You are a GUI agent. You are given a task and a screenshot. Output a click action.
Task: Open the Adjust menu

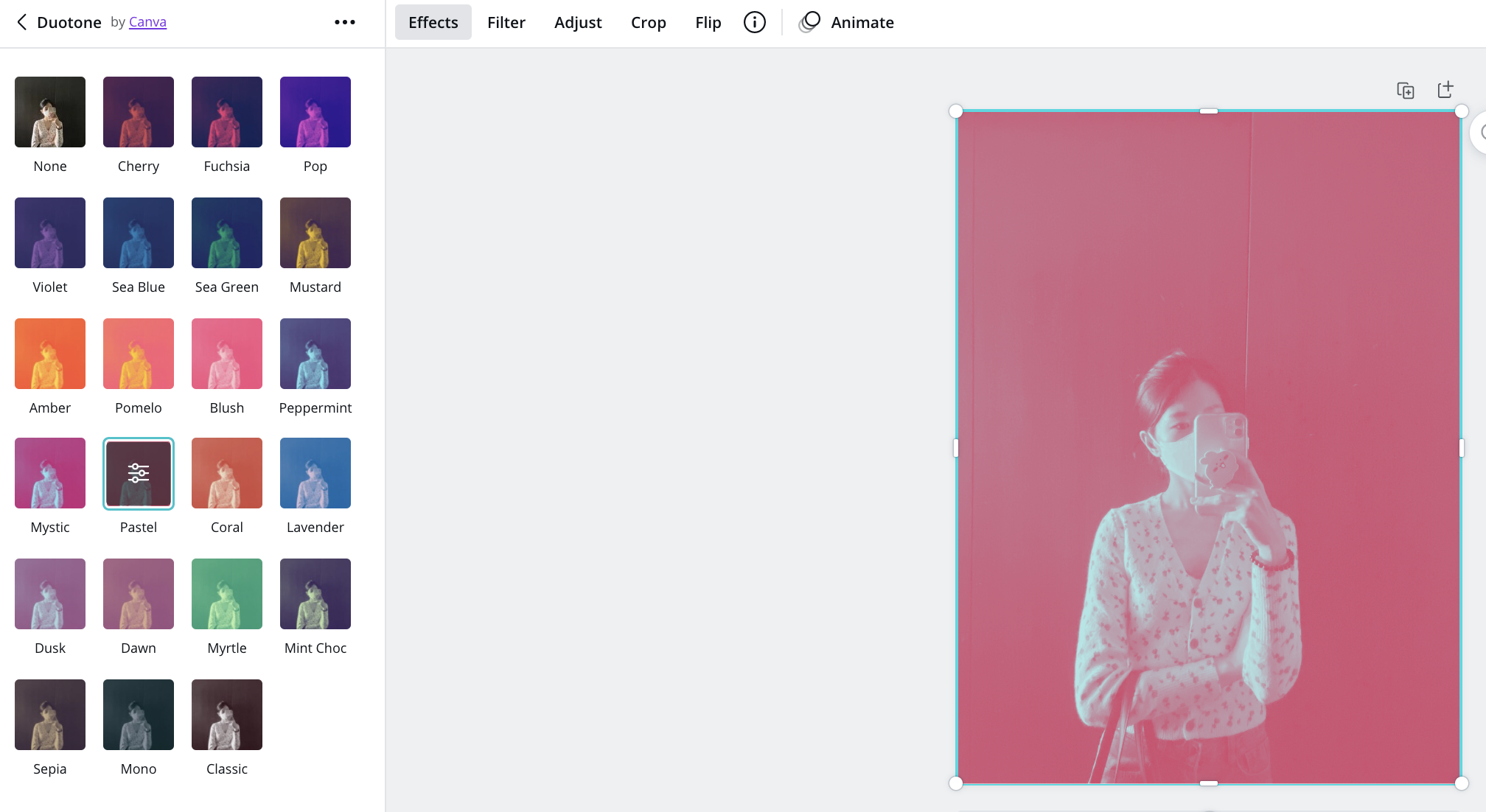click(578, 22)
